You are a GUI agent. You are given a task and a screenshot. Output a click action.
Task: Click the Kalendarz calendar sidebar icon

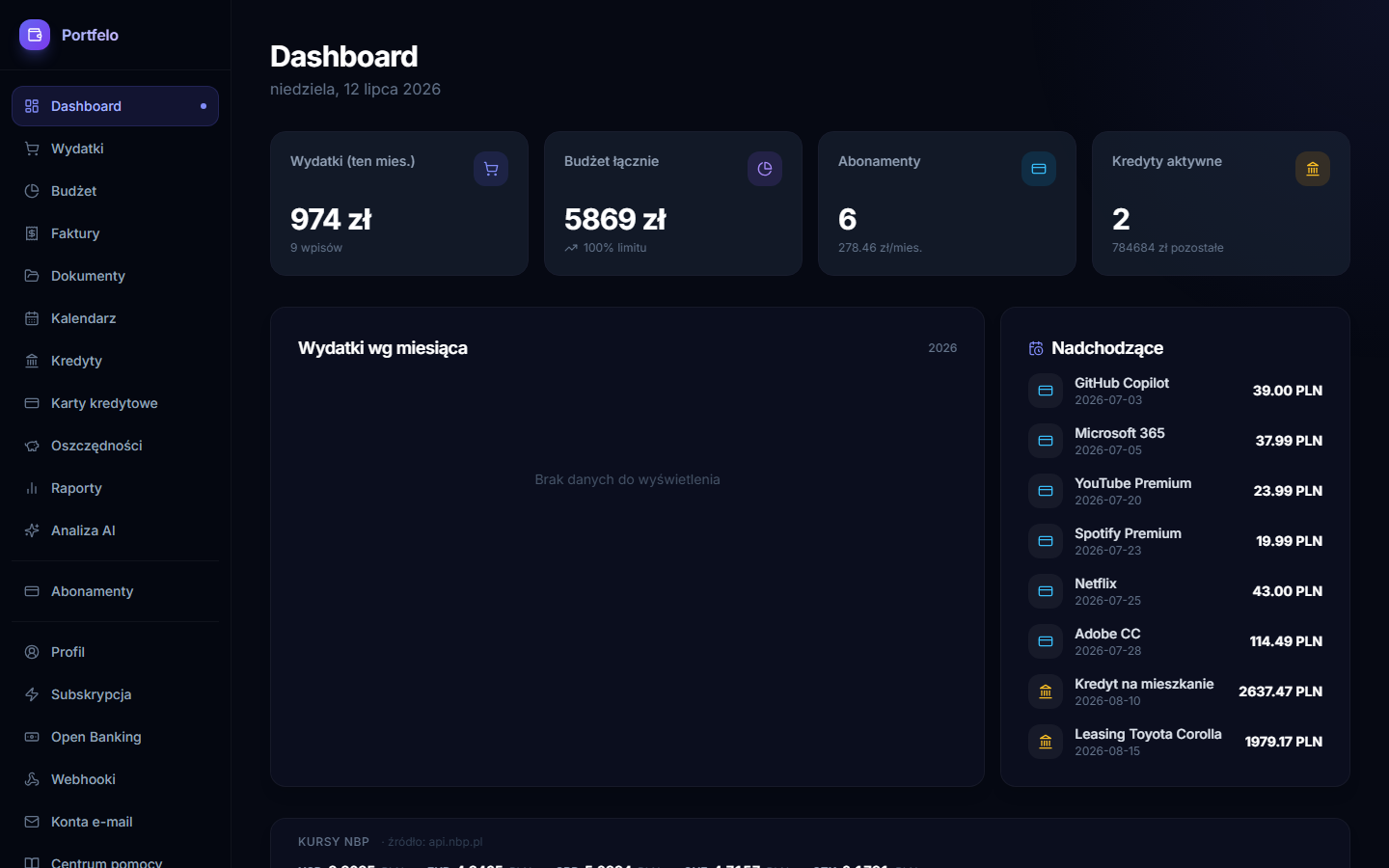coord(32,318)
